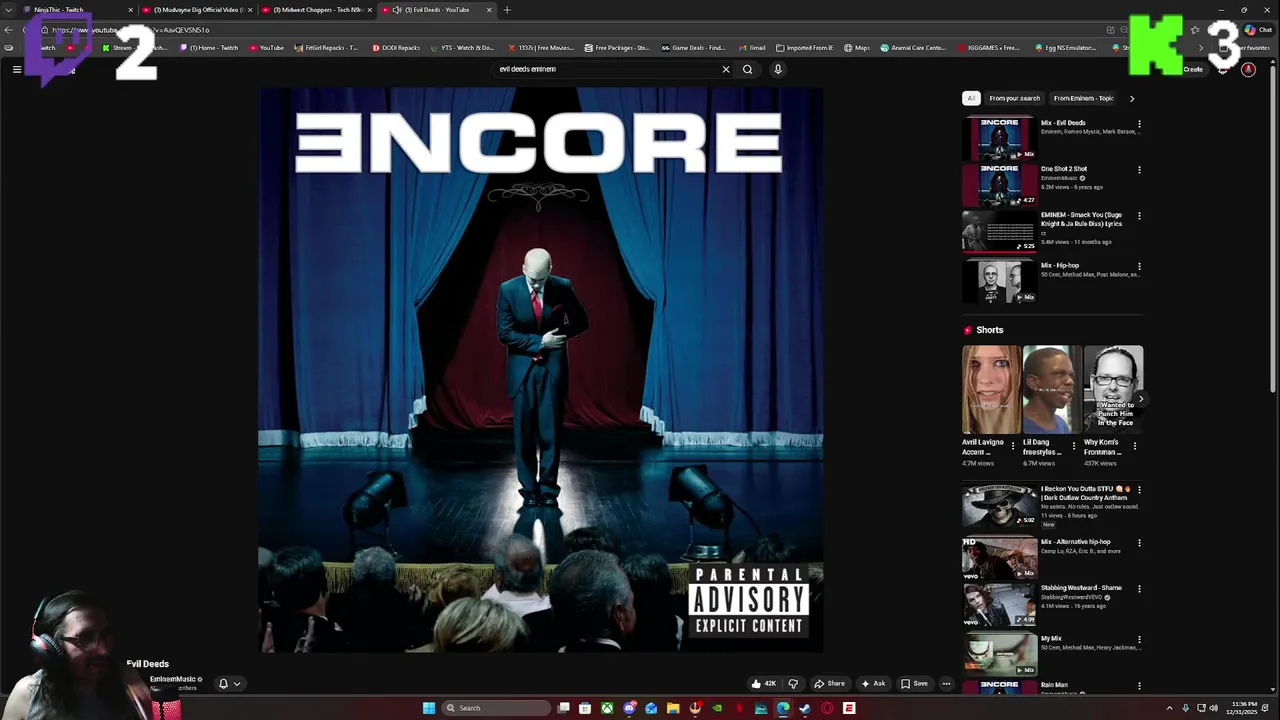Dislike the Evil Deeds video

coord(793,684)
